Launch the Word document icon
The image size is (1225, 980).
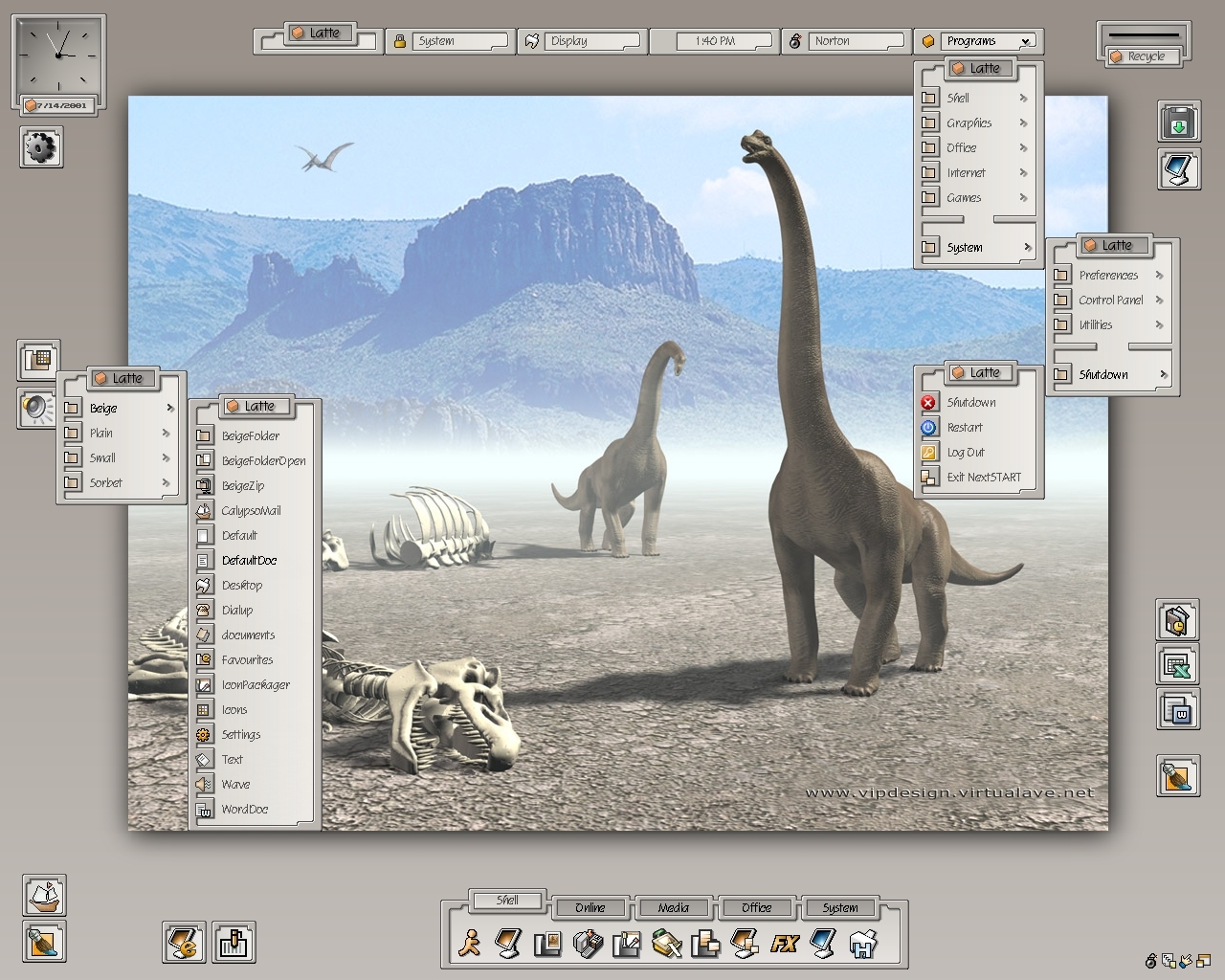tap(1178, 710)
